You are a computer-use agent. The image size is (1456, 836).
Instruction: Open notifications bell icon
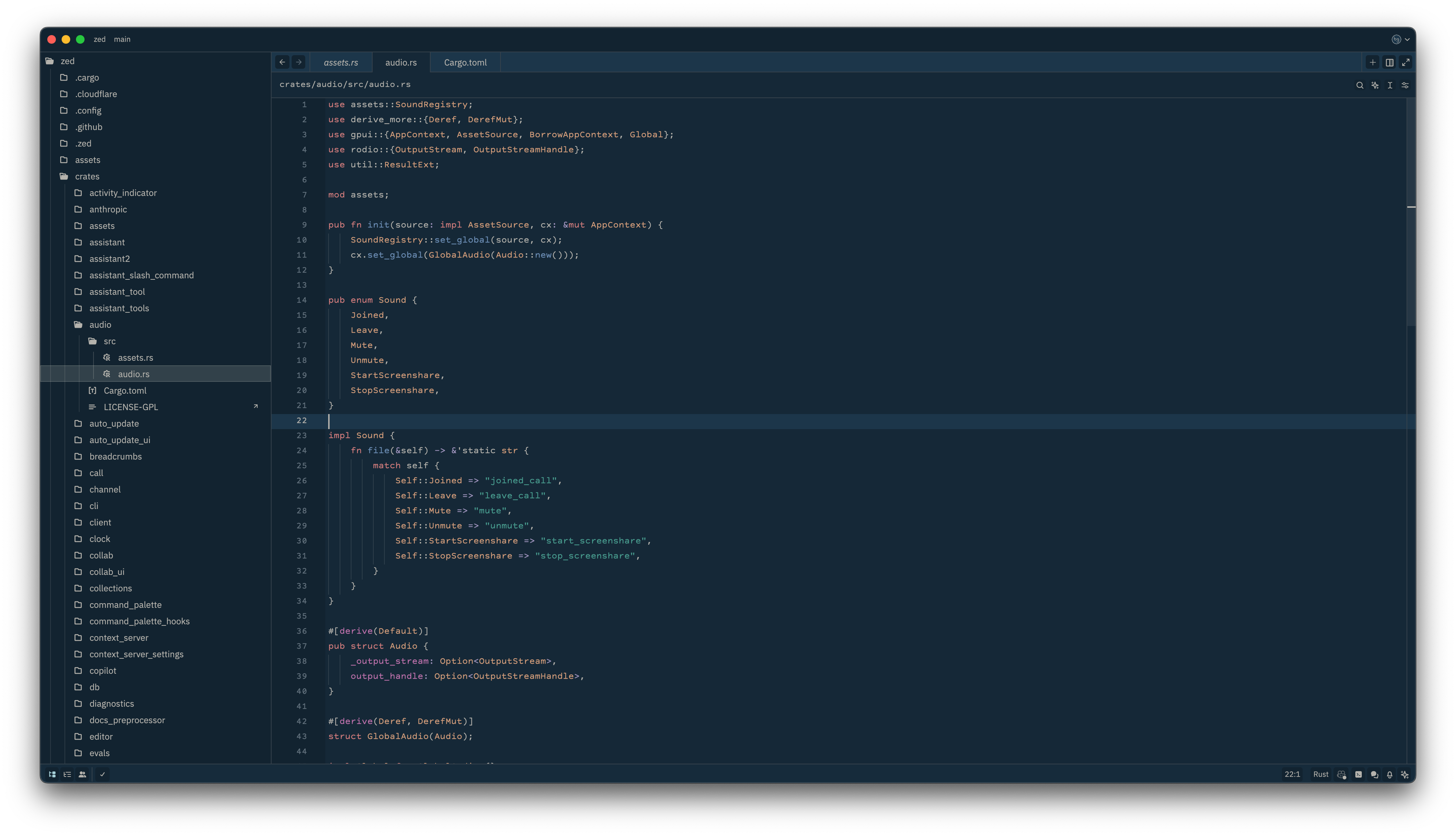[x=1389, y=774]
